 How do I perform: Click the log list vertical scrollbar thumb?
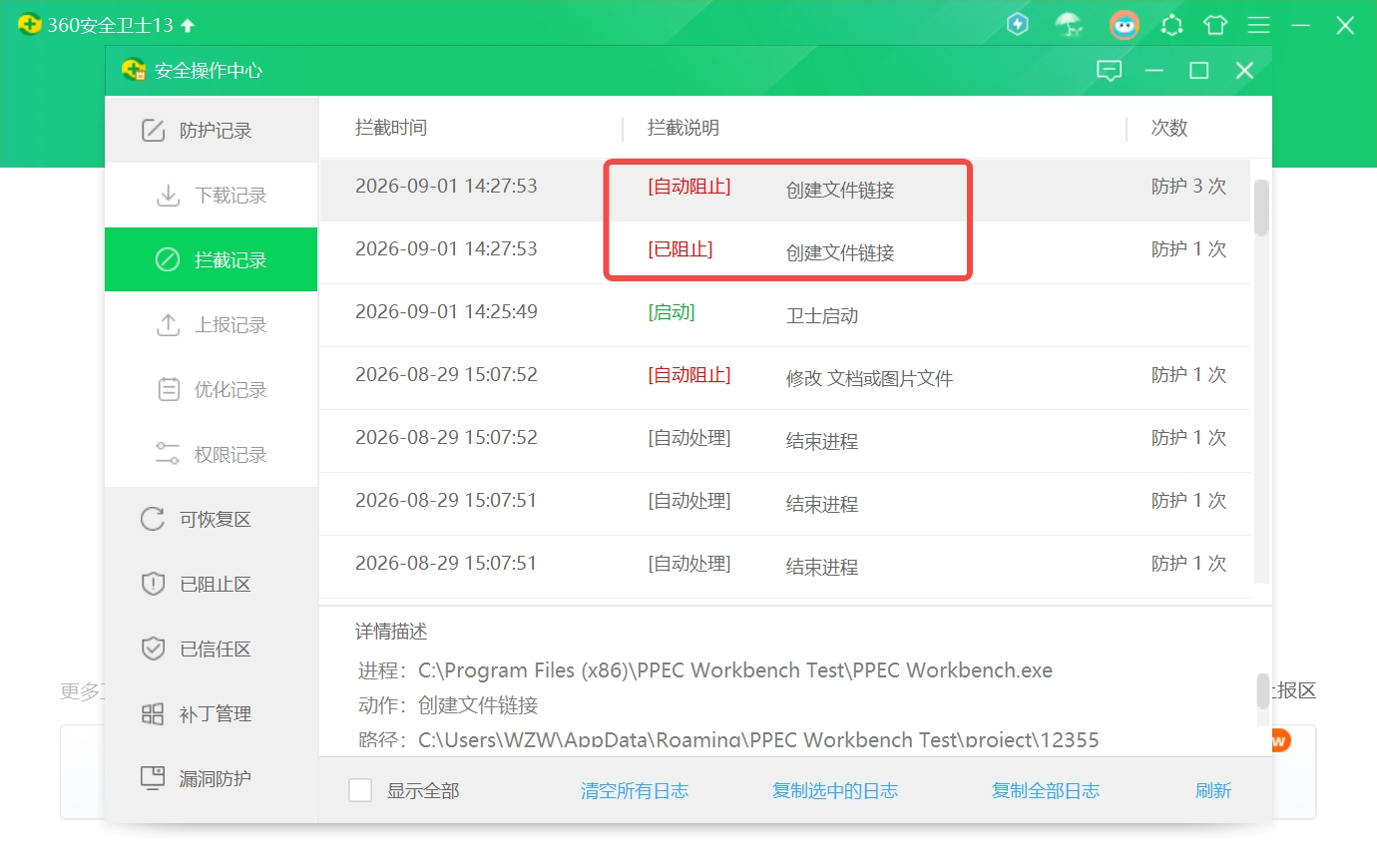[x=1261, y=208]
